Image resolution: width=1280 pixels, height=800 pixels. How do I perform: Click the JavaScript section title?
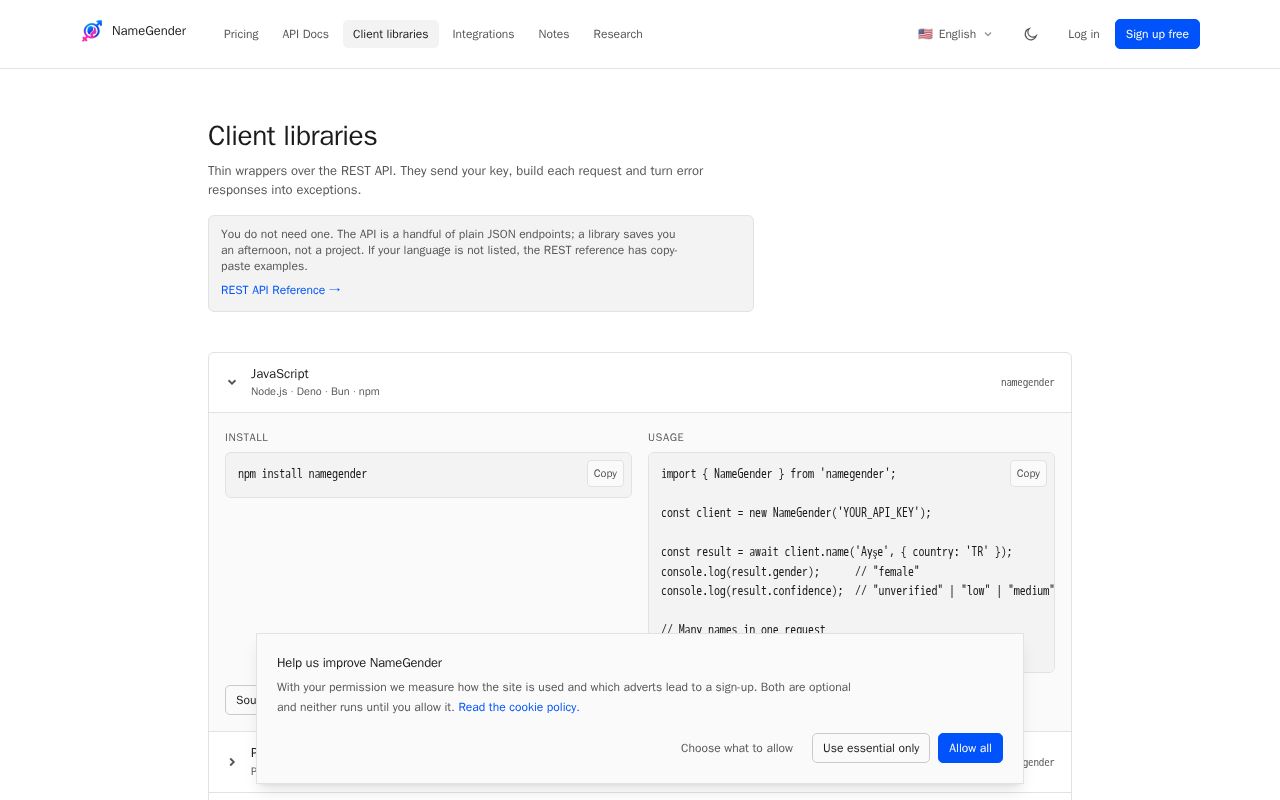coord(280,374)
